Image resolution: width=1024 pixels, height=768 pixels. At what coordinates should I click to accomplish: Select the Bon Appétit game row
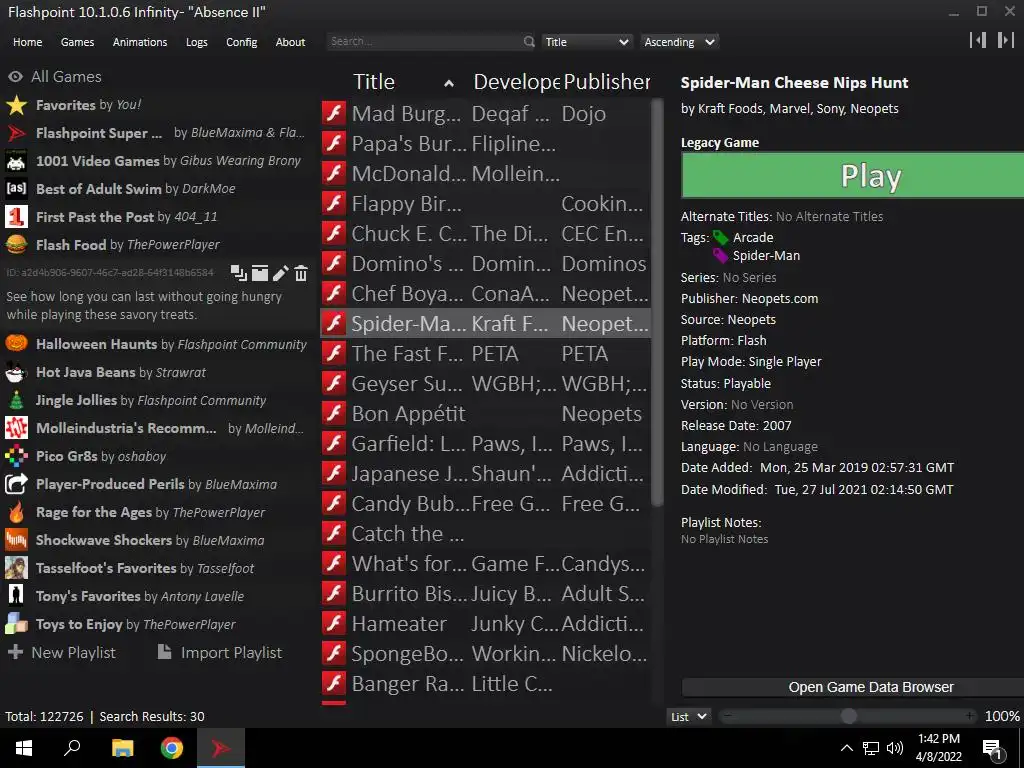486,414
